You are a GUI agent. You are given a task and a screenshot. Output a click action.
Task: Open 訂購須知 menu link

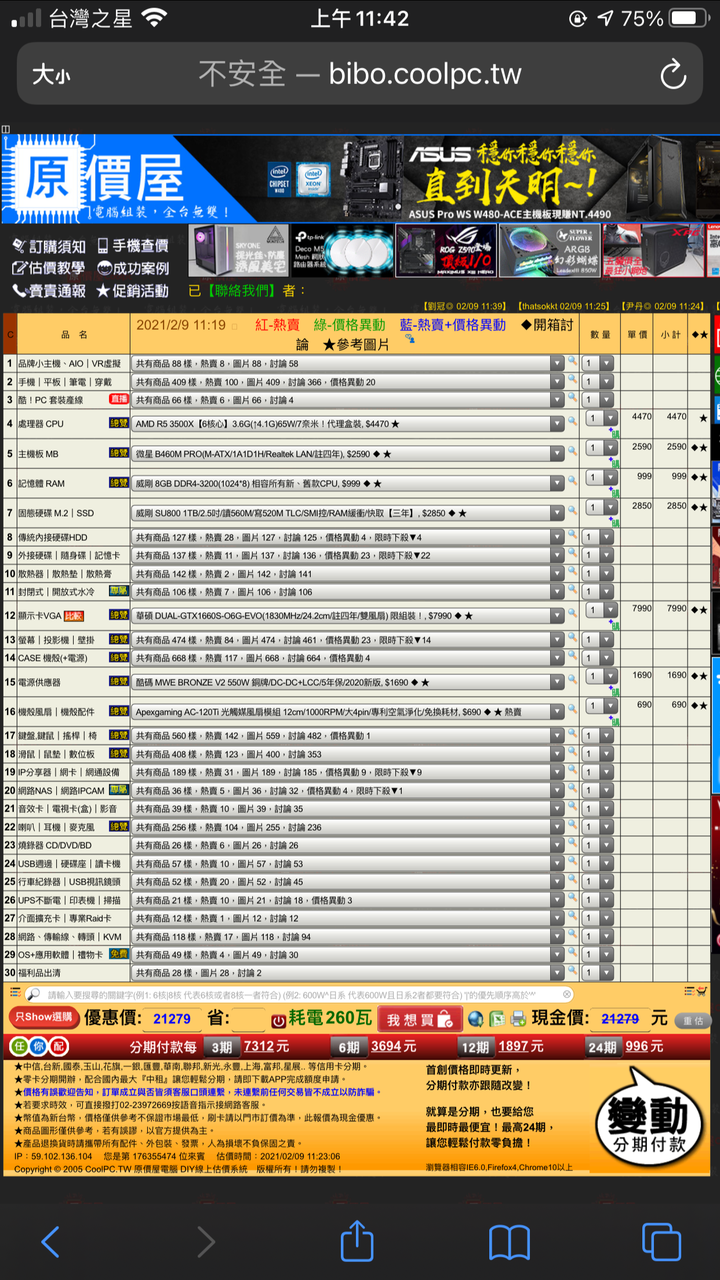click(48, 246)
